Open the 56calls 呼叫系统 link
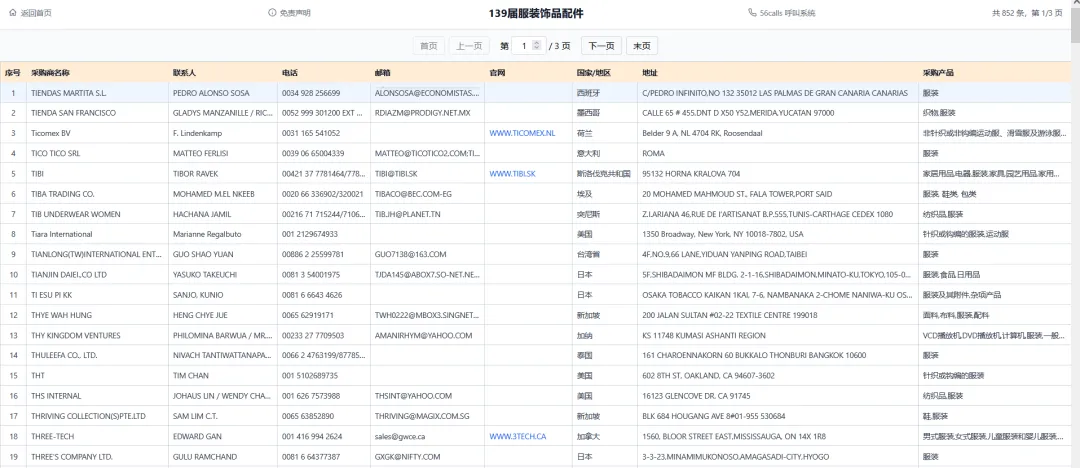The height and width of the screenshot is (468, 1080). 787,12
